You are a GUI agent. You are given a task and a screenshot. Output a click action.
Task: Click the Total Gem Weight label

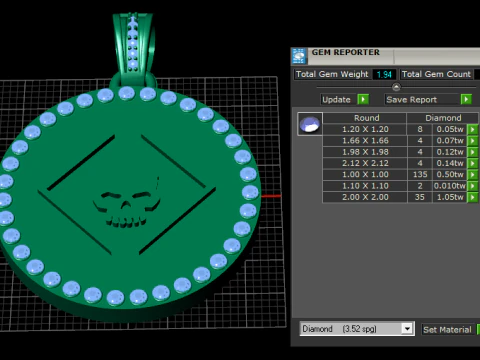coord(332,74)
